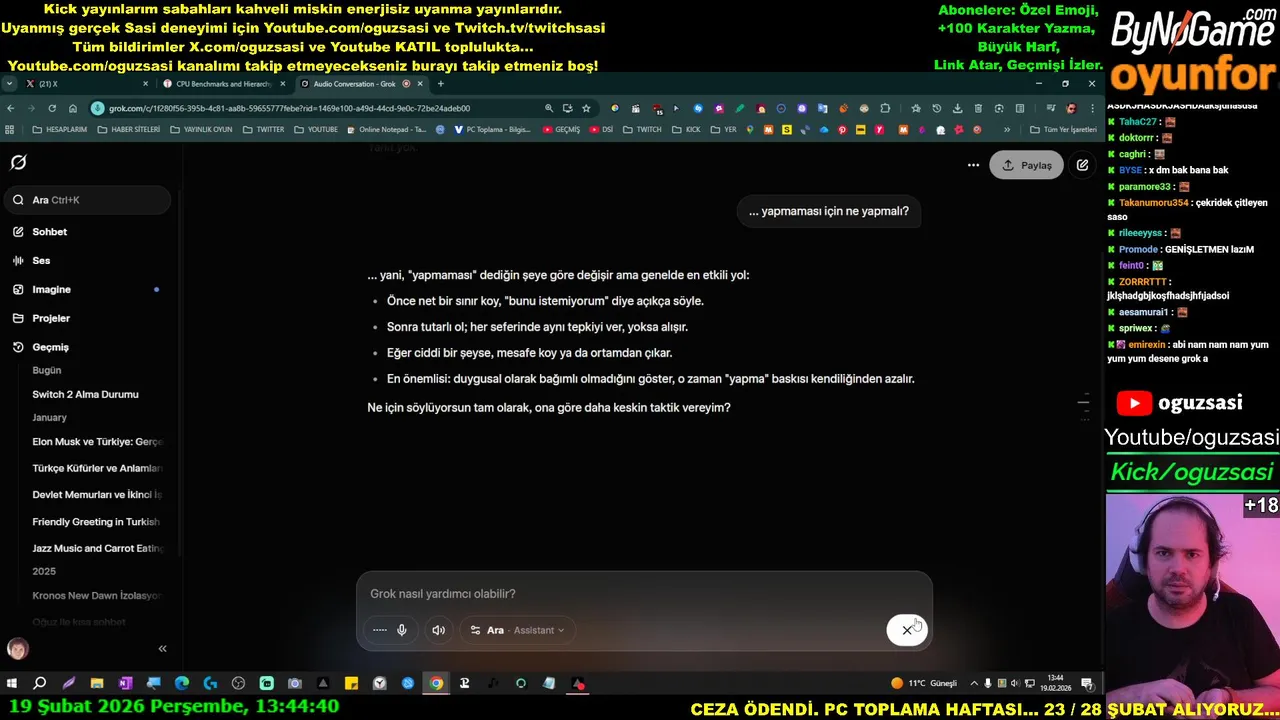Open 'Jazz Music and Carrot Eating' conversation
This screenshot has height=720, width=1280.
pyautogui.click(x=96, y=548)
